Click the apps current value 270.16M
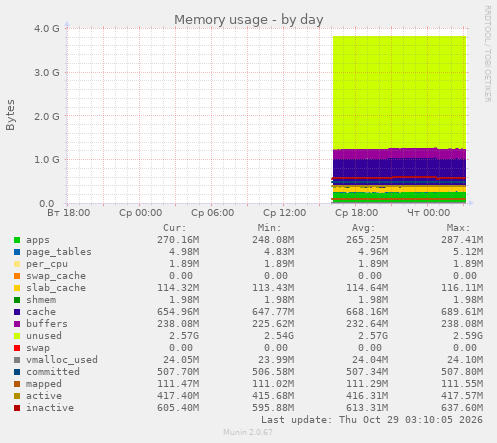This screenshot has width=497, height=443. 178,240
